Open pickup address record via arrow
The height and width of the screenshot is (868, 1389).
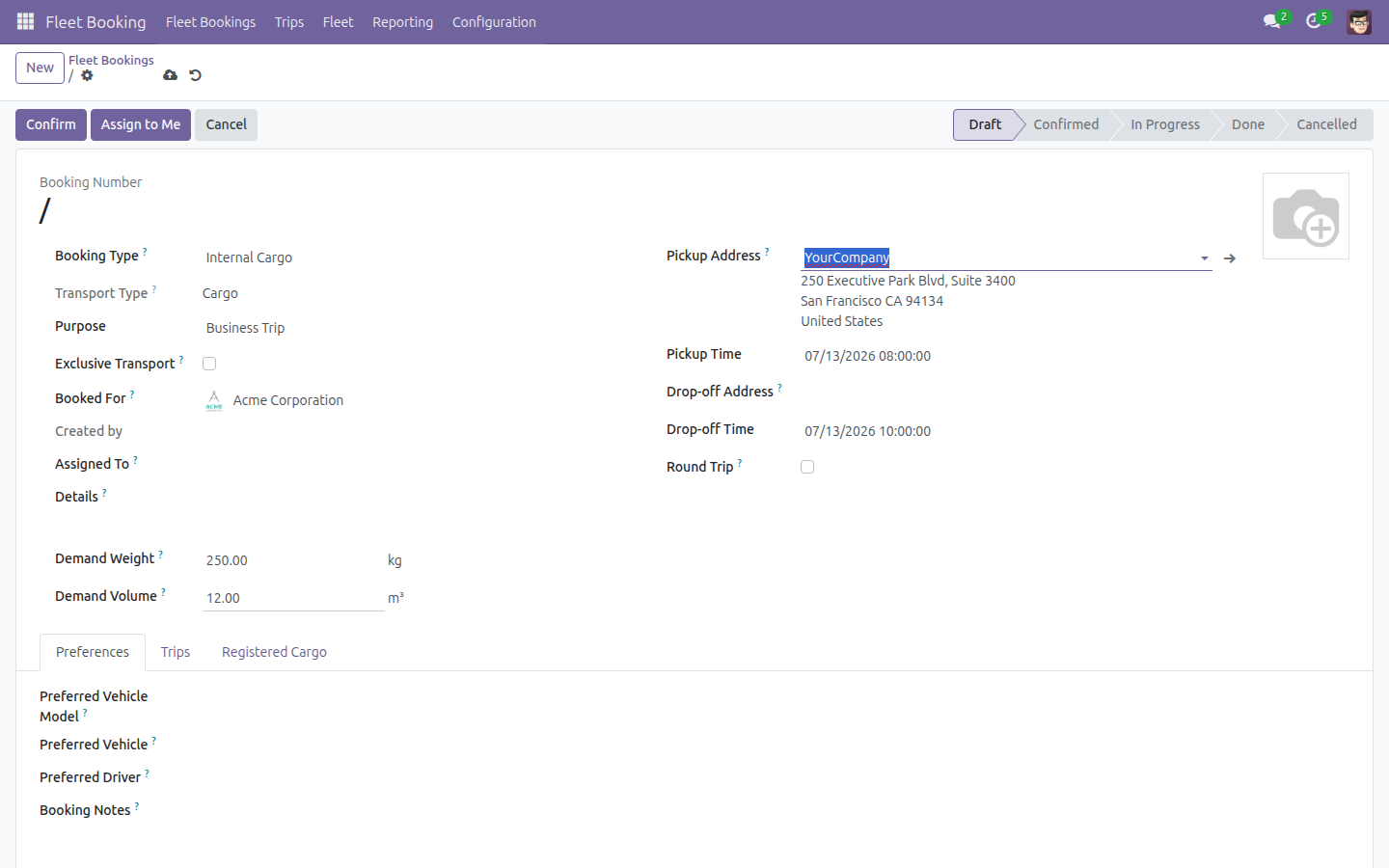(x=1230, y=258)
